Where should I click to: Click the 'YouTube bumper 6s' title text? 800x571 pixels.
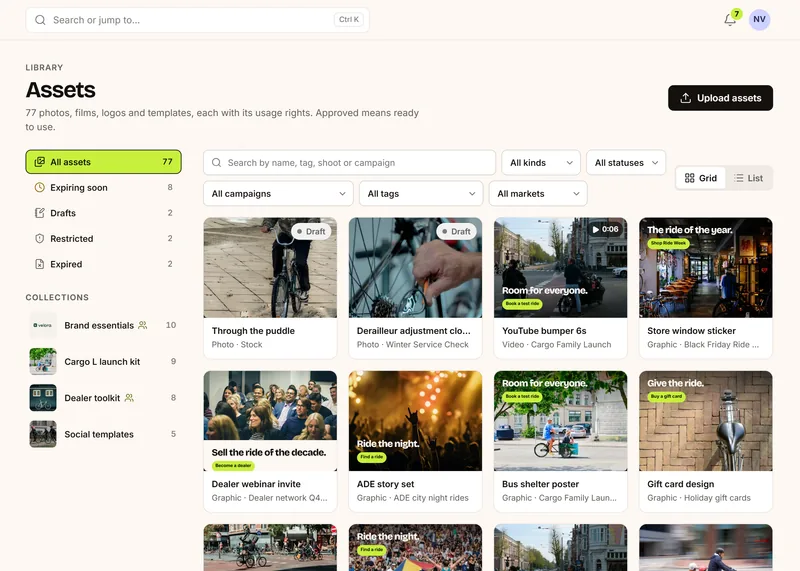click(x=544, y=331)
